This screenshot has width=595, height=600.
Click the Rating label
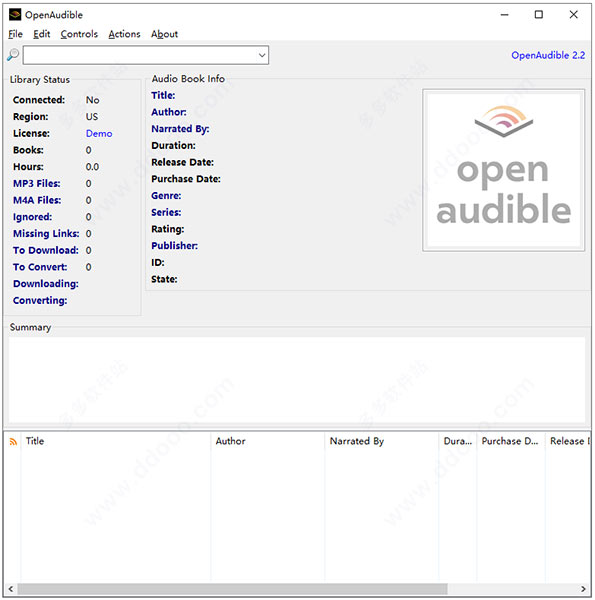click(168, 229)
